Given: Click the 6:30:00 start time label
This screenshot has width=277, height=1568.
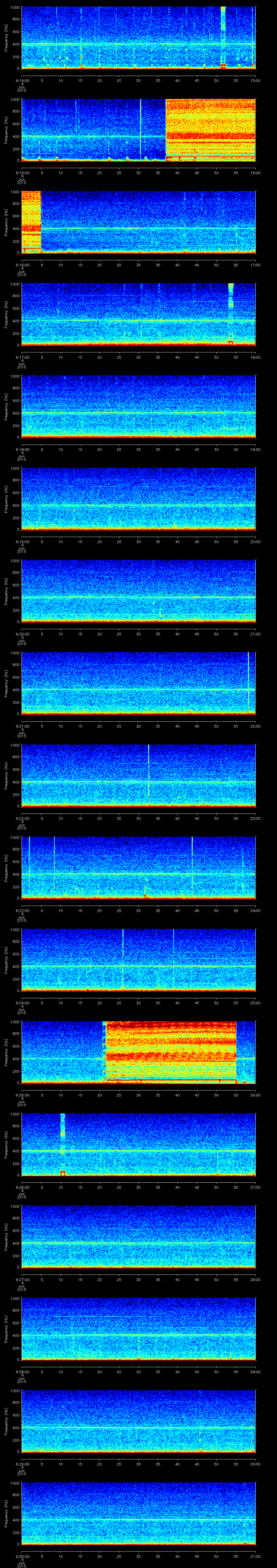Looking at the screenshot, I should pos(22,1556).
